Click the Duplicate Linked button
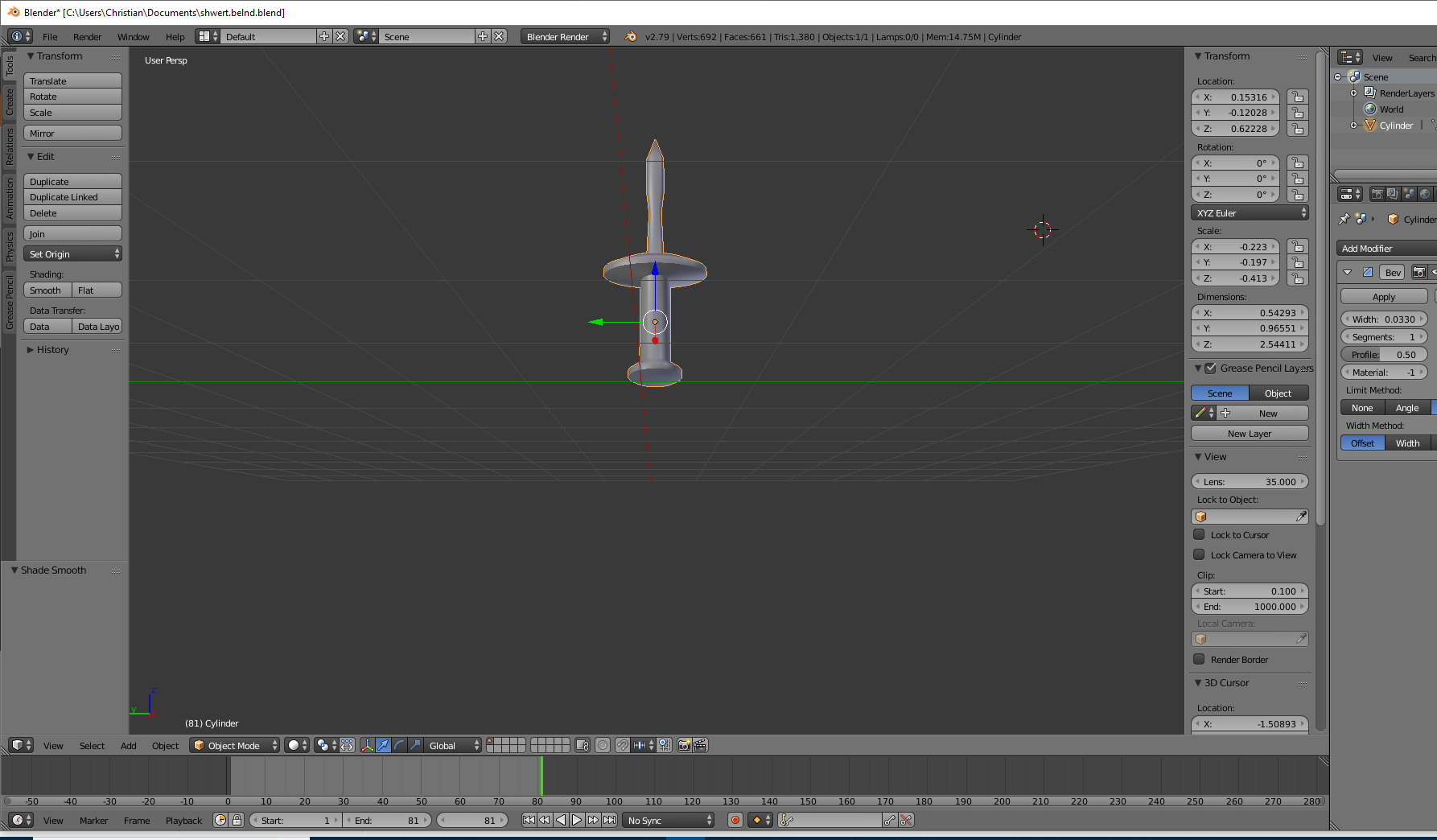This screenshot has width=1437, height=840. tap(72, 197)
